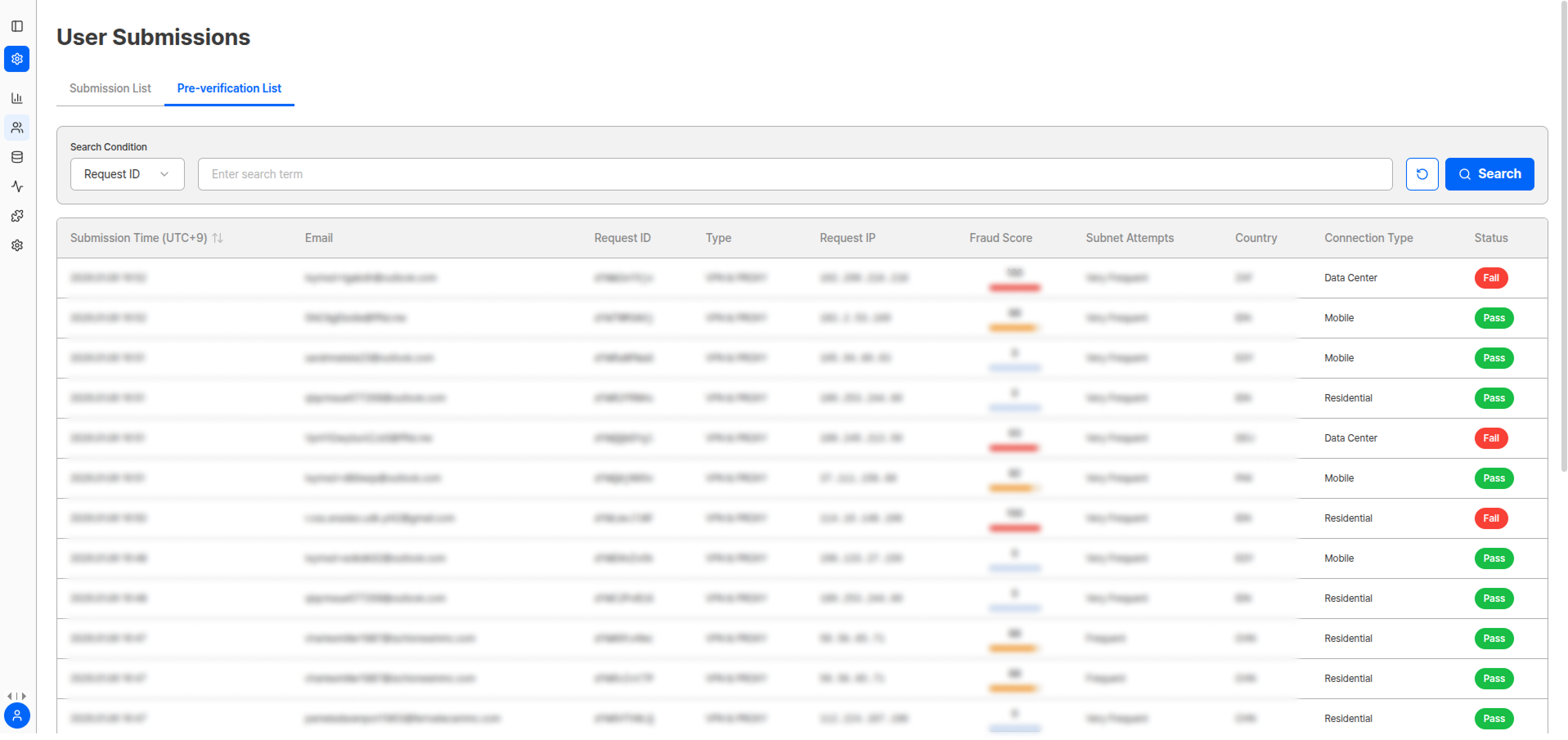Focus the 'Enter search term' field
The width and height of the screenshot is (1568, 740).
click(795, 174)
